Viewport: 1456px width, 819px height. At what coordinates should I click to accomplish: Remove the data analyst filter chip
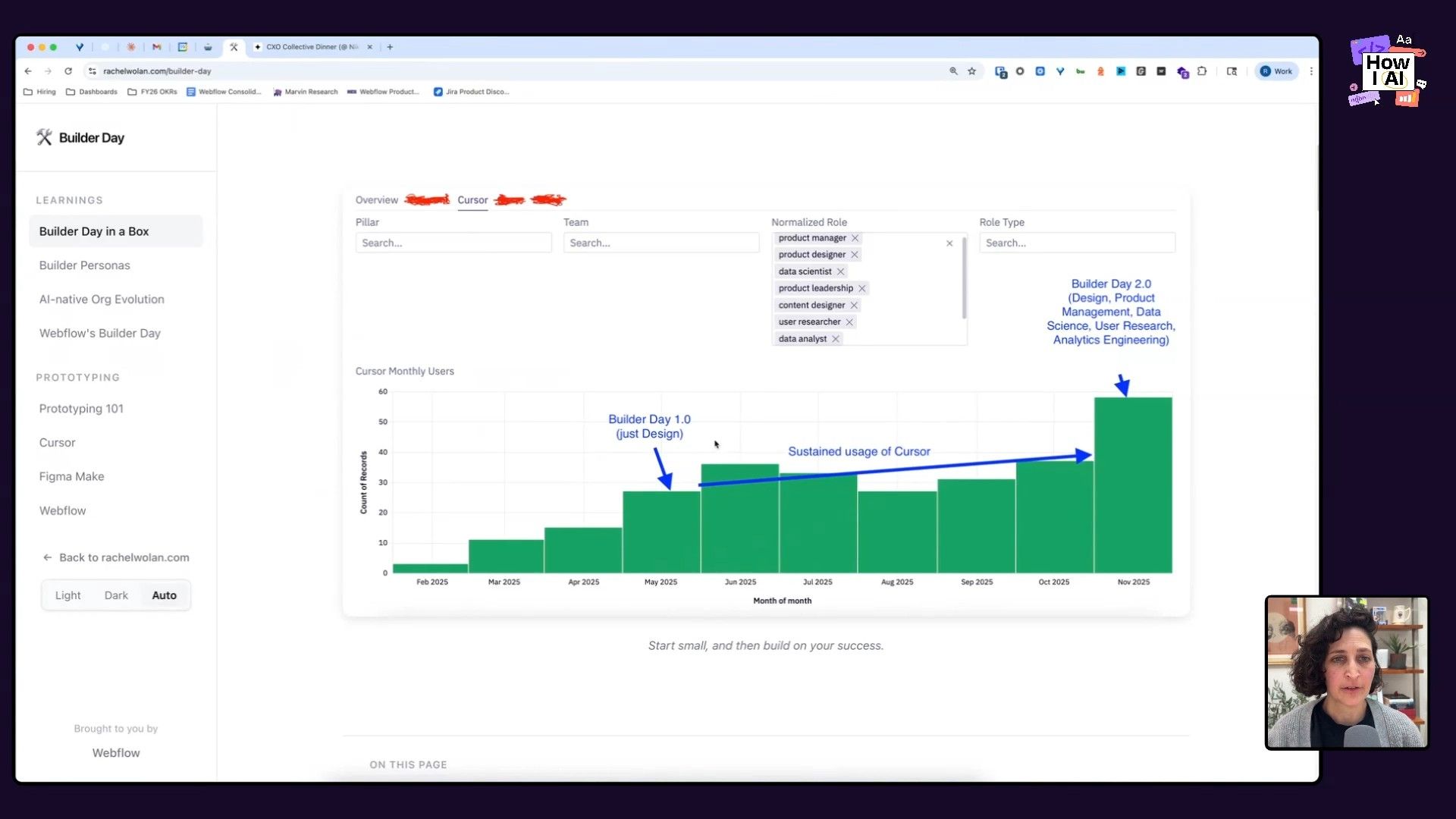click(x=835, y=339)
